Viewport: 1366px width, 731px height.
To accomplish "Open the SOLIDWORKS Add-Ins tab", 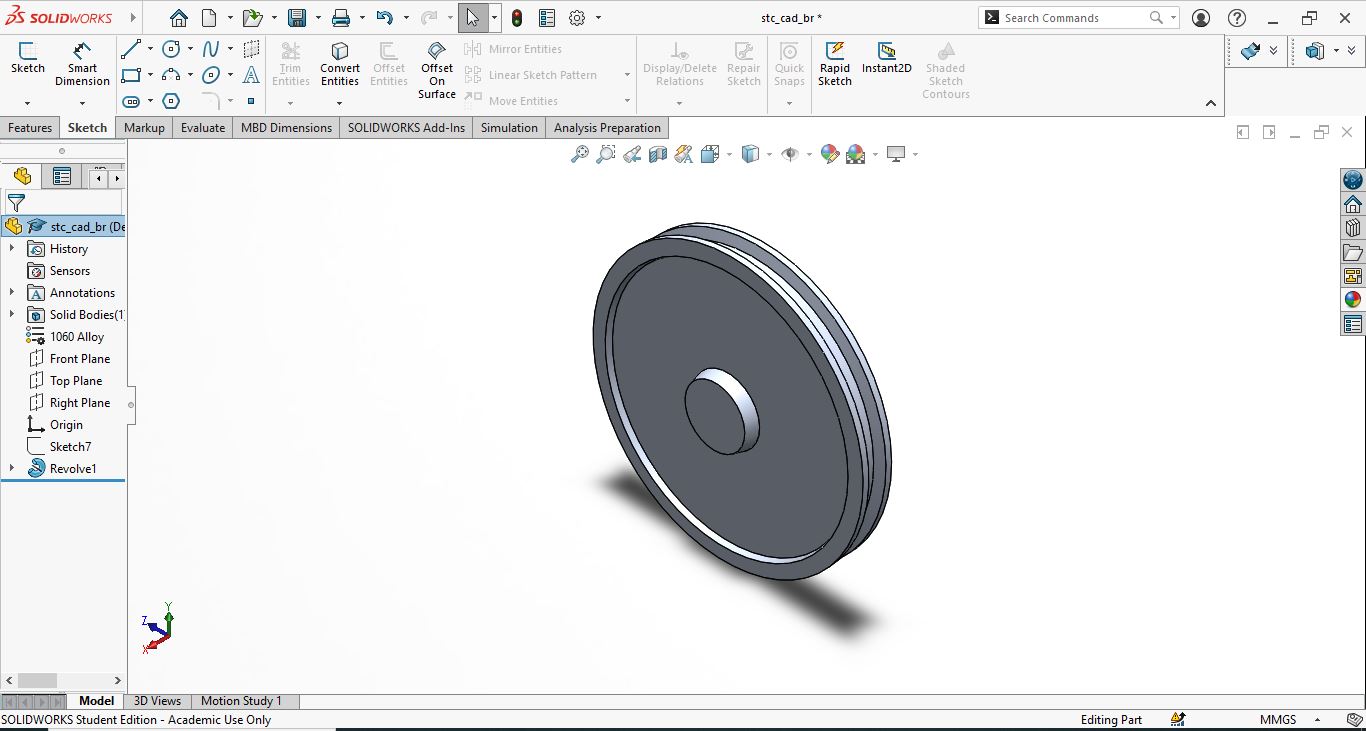I will coord(406,128).
